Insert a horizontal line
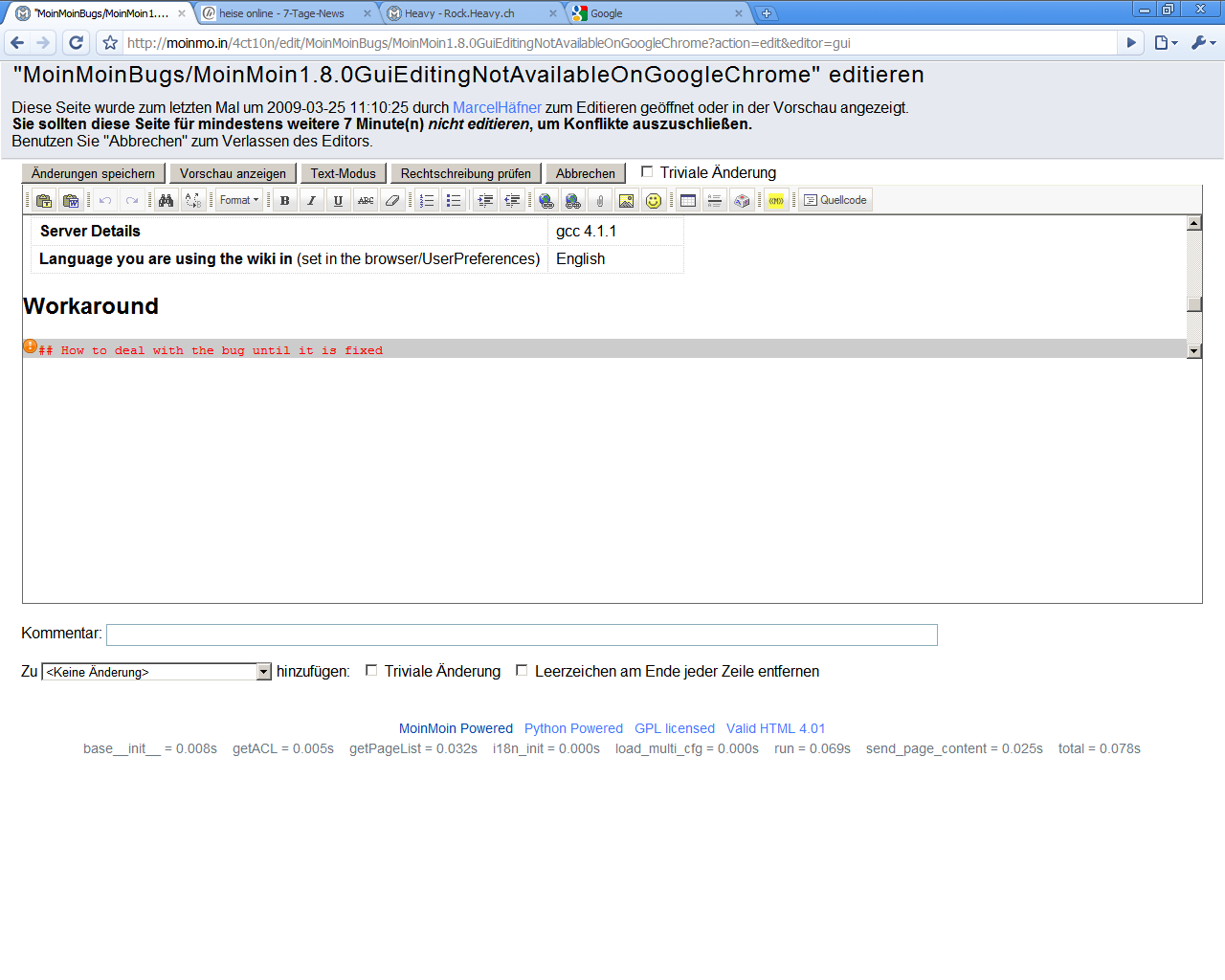 click(x=715, y=200)
